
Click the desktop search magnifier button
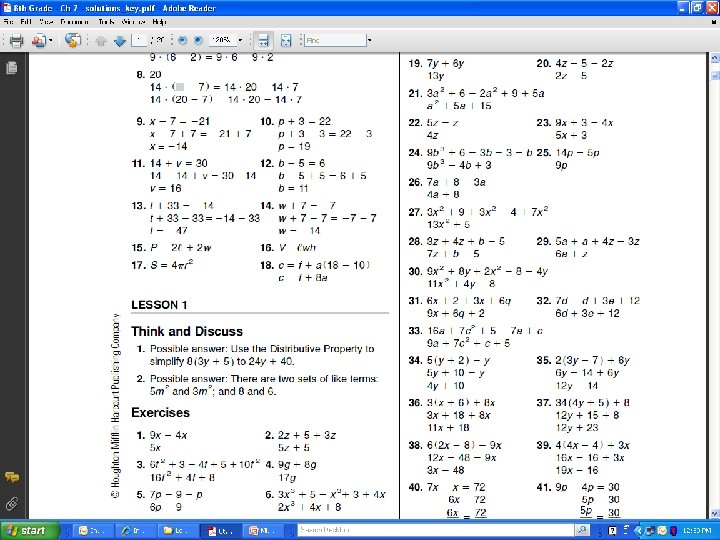coord(582,530)
